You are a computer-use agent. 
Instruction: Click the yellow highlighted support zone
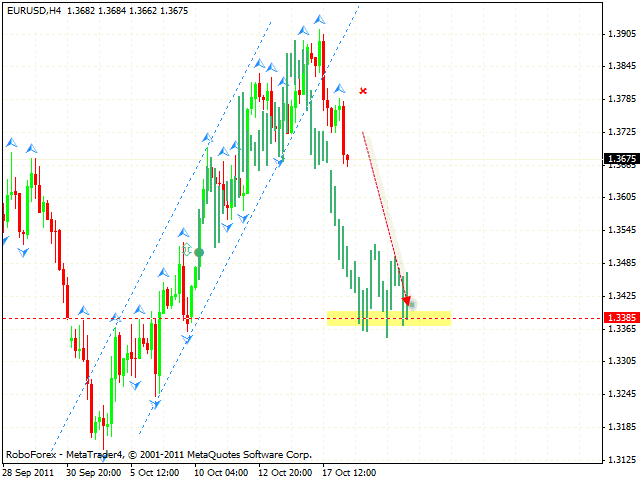(x=388, y=318)
